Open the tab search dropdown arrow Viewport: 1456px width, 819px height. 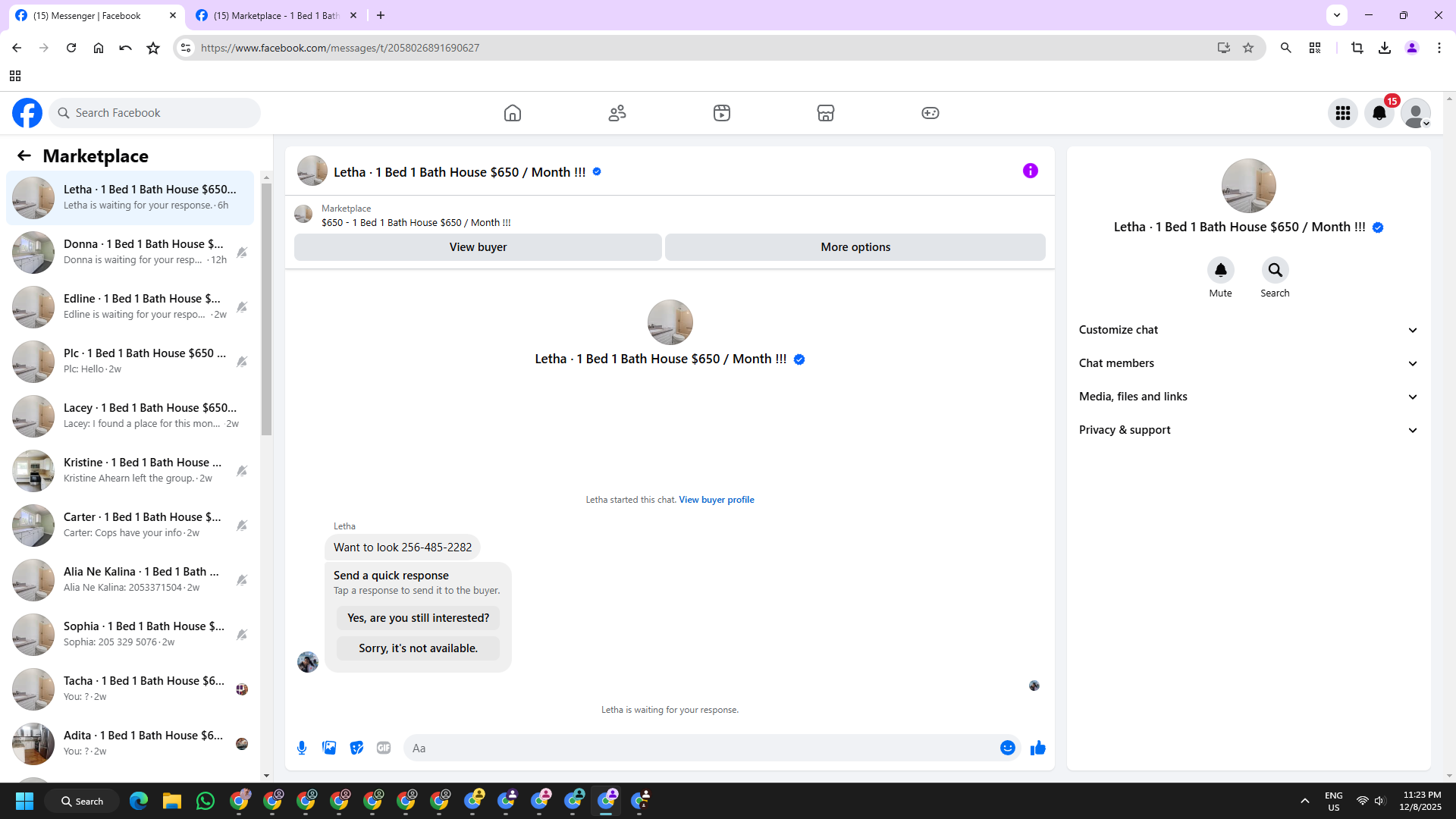pos(1337,15)
